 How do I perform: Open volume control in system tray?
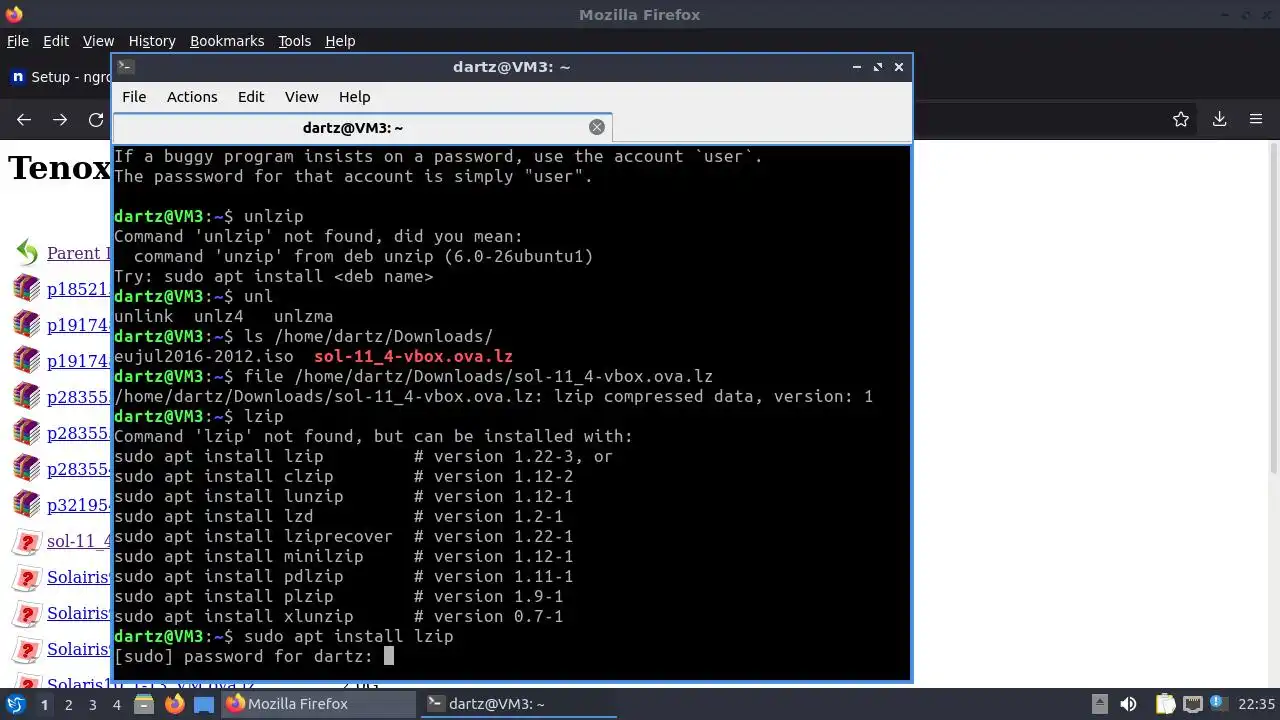(x=1128, y=704)
